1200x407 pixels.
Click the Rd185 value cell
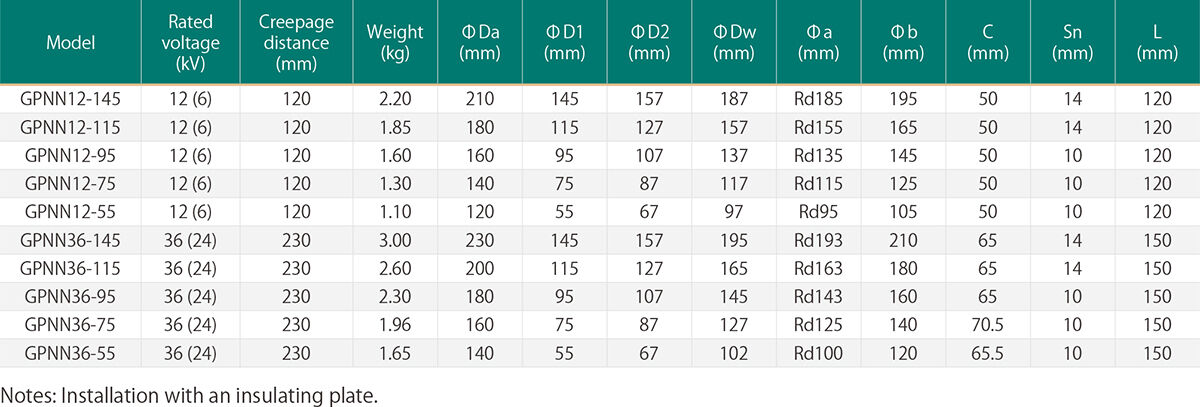pyautogui.click(x=819, y=100)
